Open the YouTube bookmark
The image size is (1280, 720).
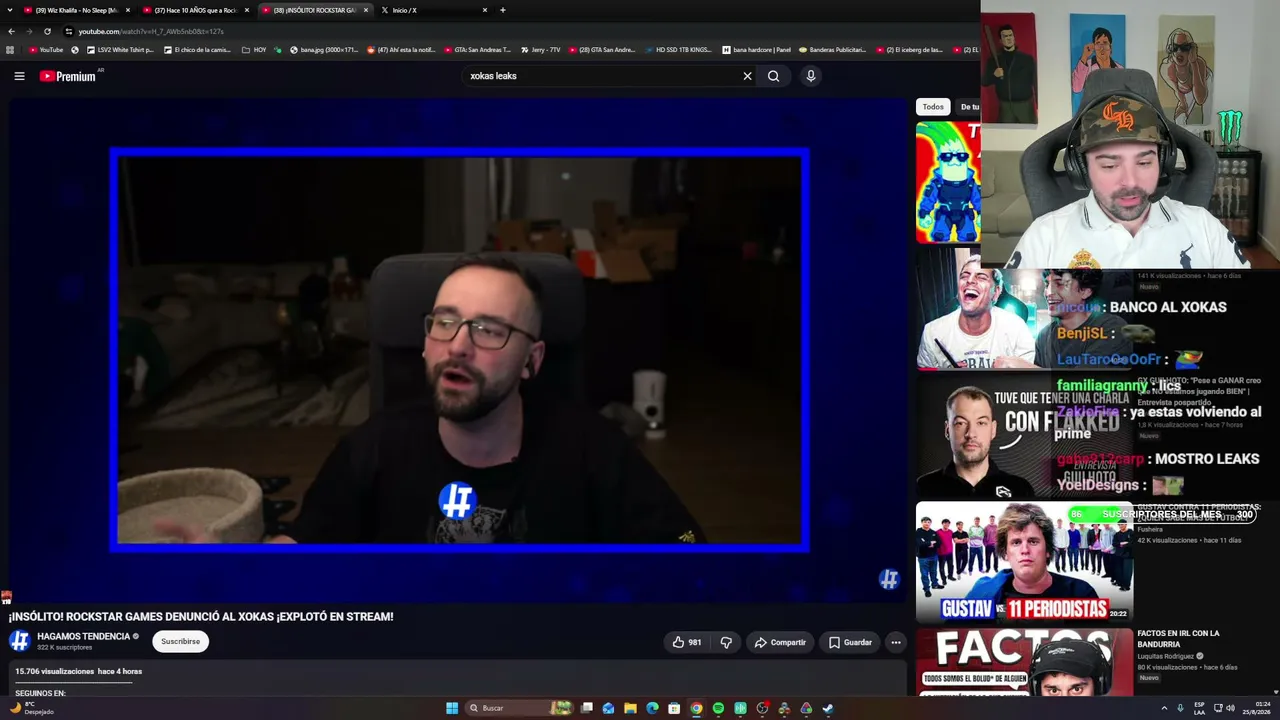(46, 49)
